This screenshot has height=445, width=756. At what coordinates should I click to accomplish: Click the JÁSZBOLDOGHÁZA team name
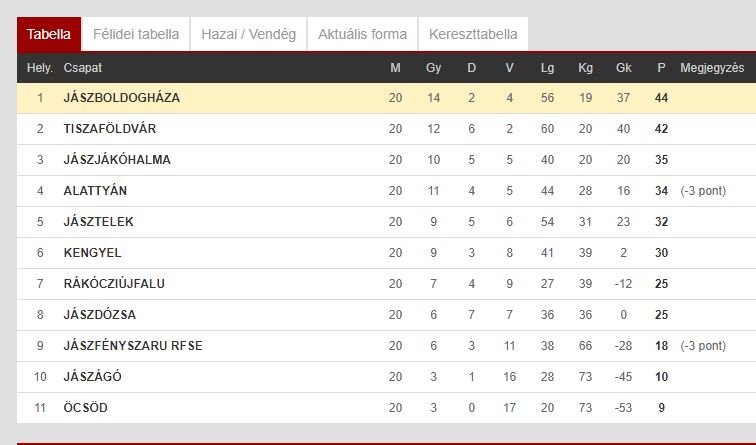click(x=122, y=98)
